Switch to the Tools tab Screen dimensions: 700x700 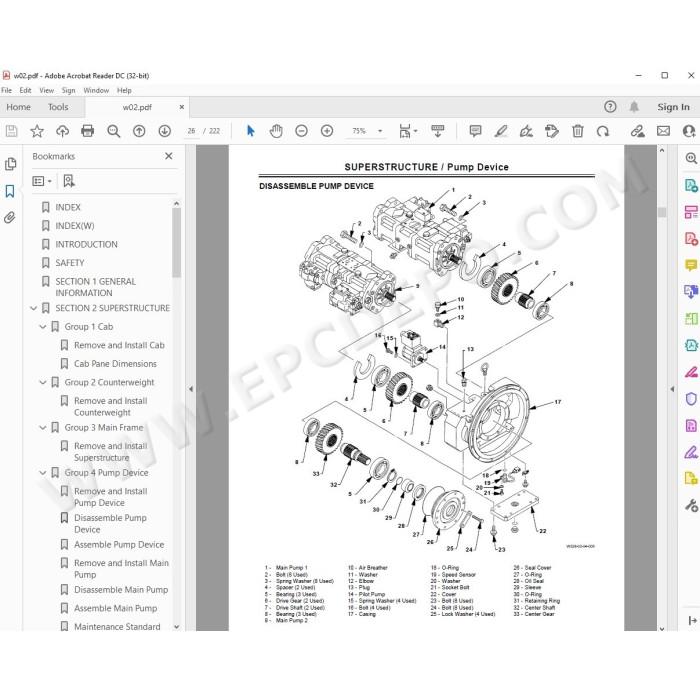pyautogui.click(x=58, y=107)
